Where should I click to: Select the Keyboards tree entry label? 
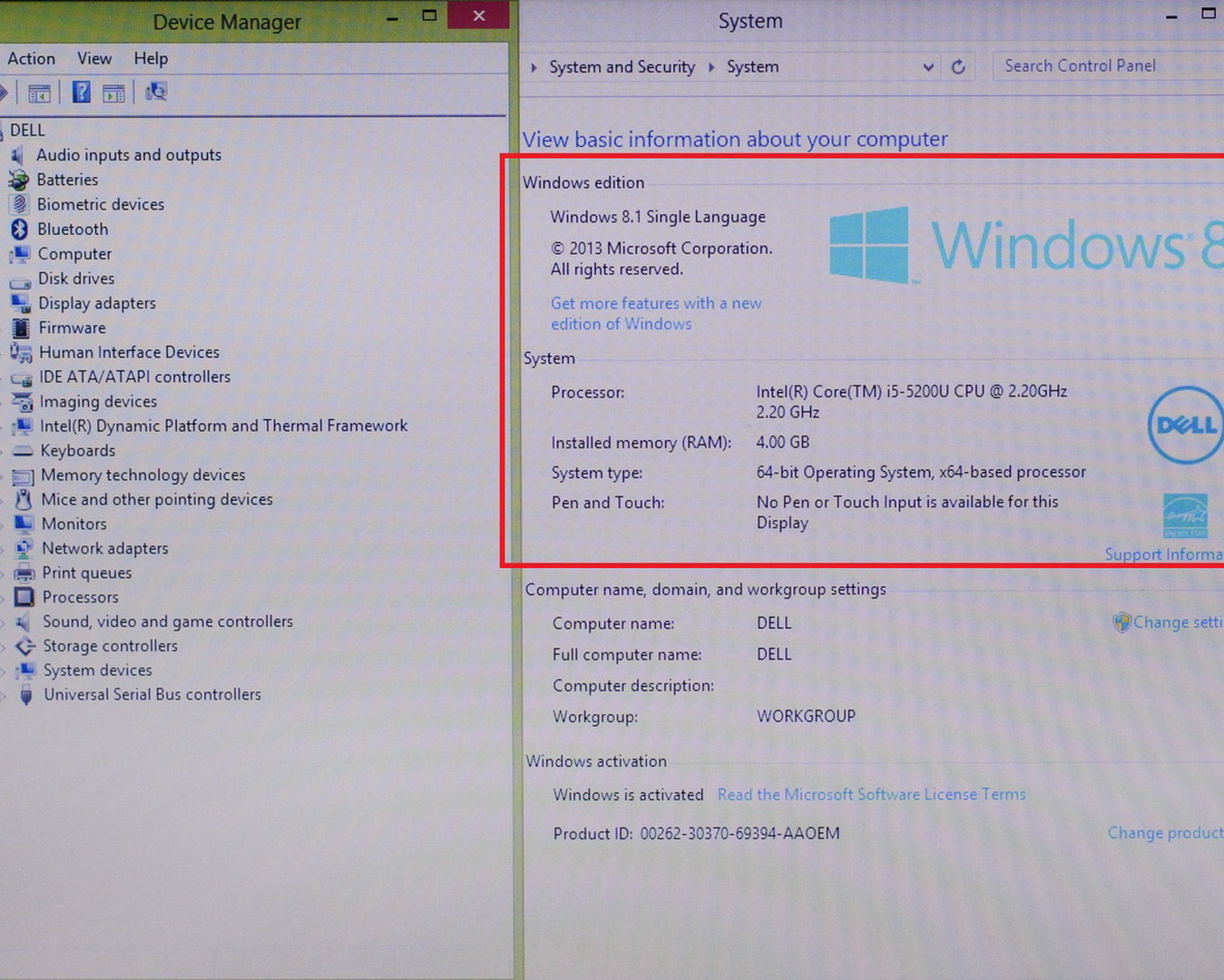(x=78, y=451)
